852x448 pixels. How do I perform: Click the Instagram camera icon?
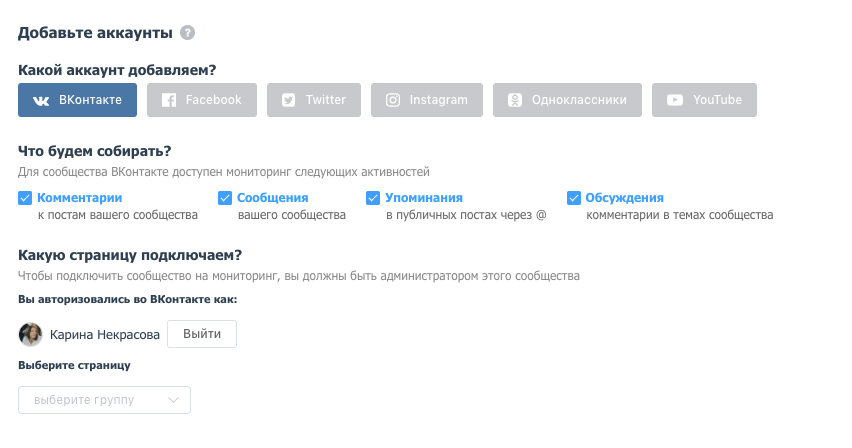tap(393, 100)
